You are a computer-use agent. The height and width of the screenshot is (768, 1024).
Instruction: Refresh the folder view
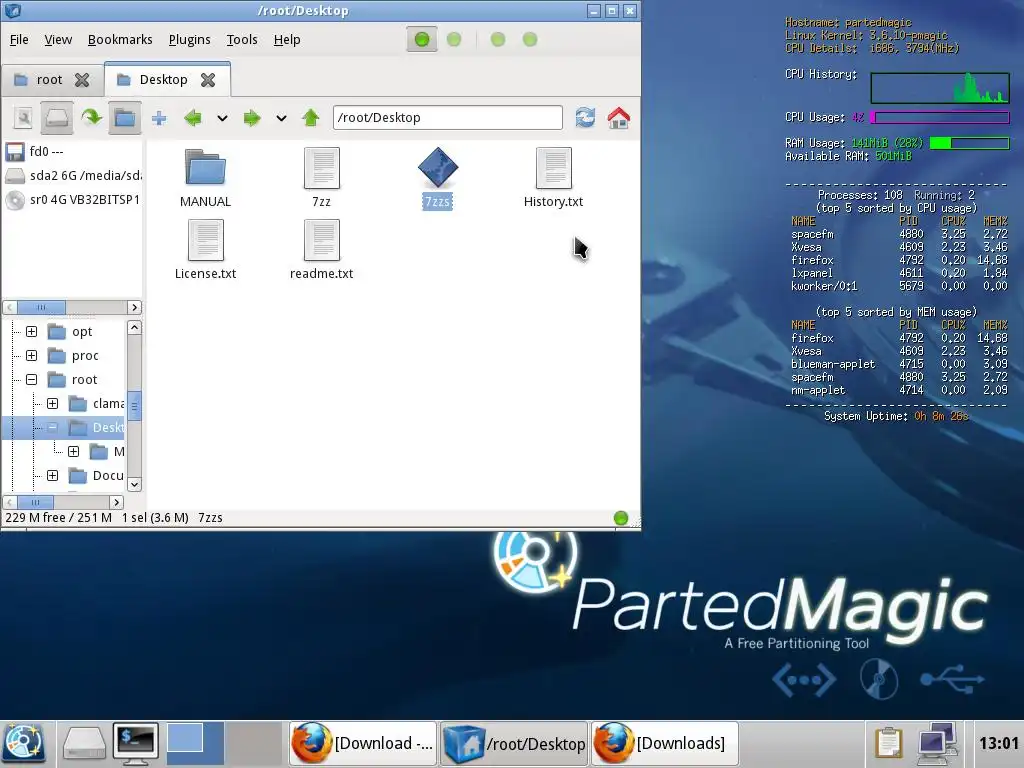(585, 118)
